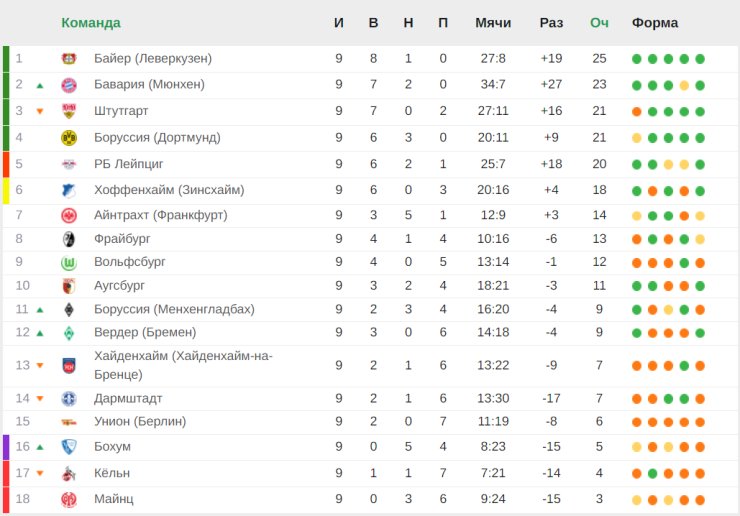Image resolution: width=740 pixels, height=516 pixels.
Task: Click the Bayer Leverkusen club logo
Action: [x=69, y=59]
